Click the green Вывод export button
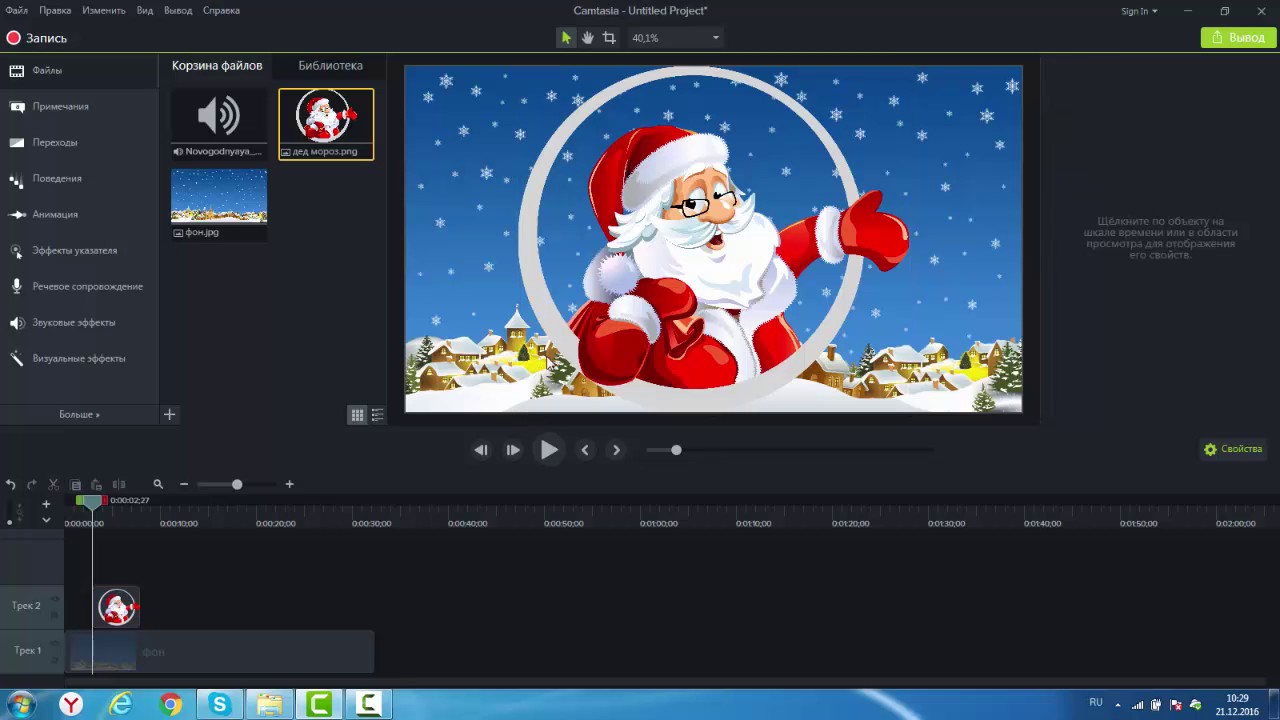This screenshot has height=720, width=1280. 1238,38
